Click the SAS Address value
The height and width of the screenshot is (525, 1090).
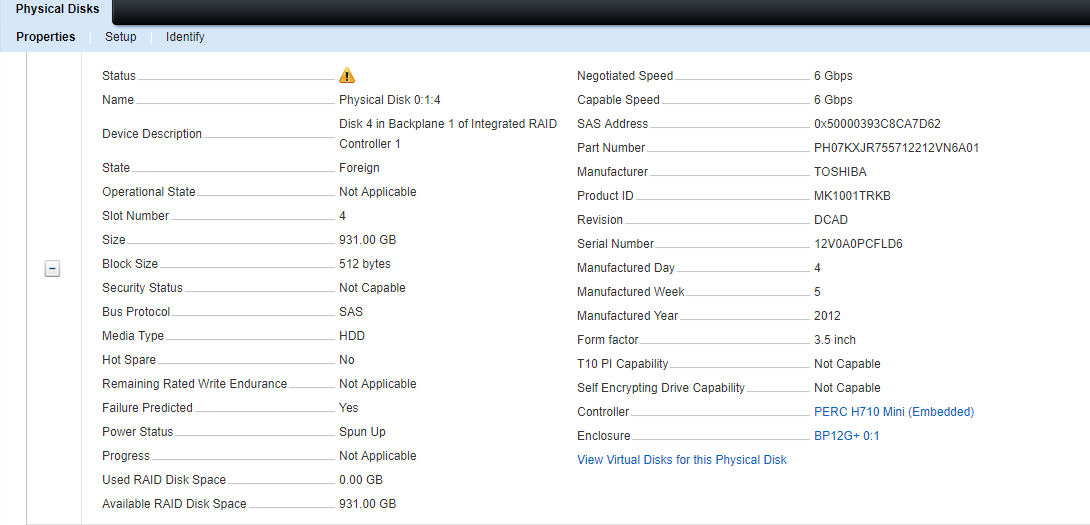(877, 124)
